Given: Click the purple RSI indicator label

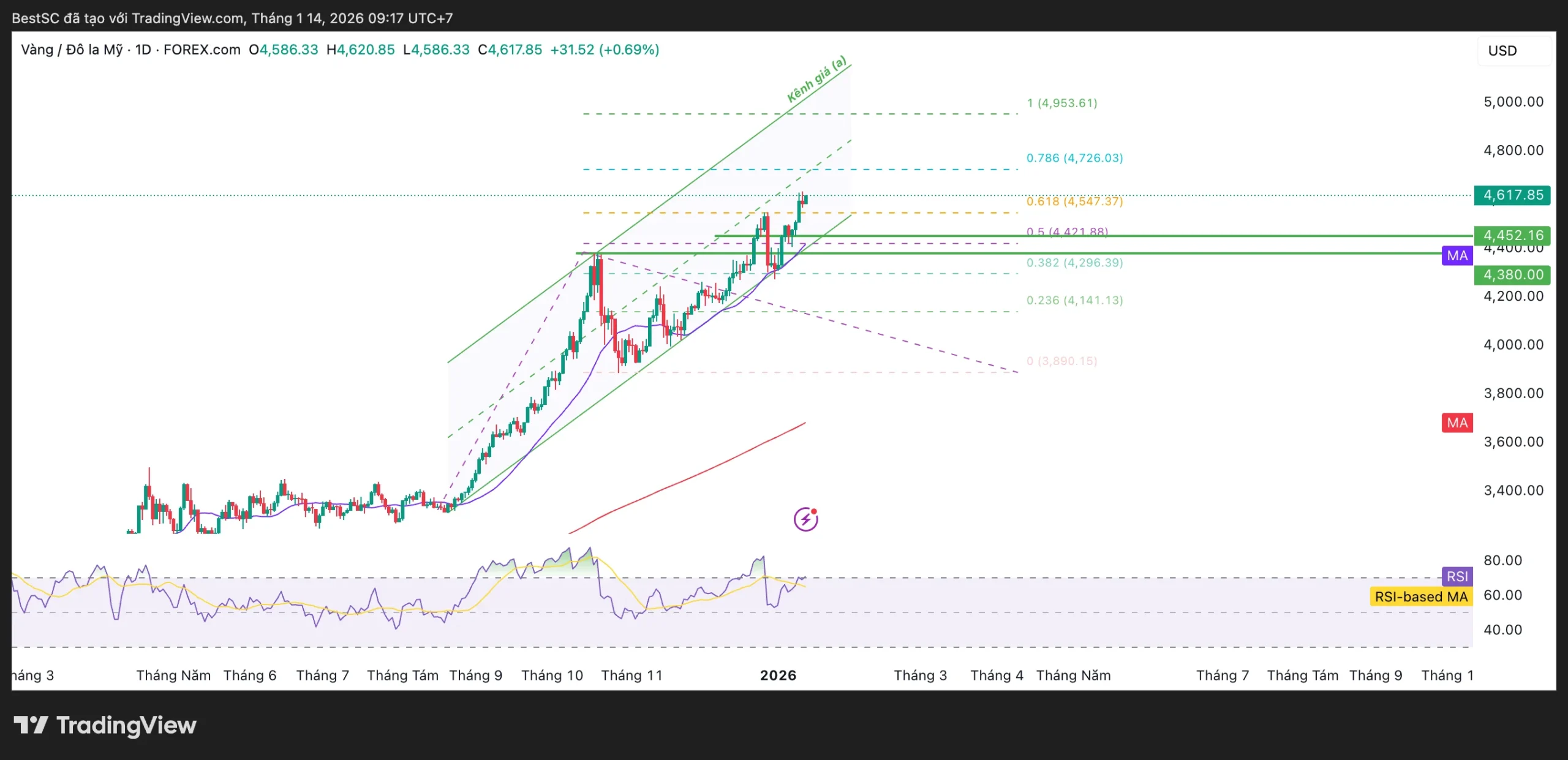Looking at the screenshot, I should pyautogui.click(x=1457, y=576).
